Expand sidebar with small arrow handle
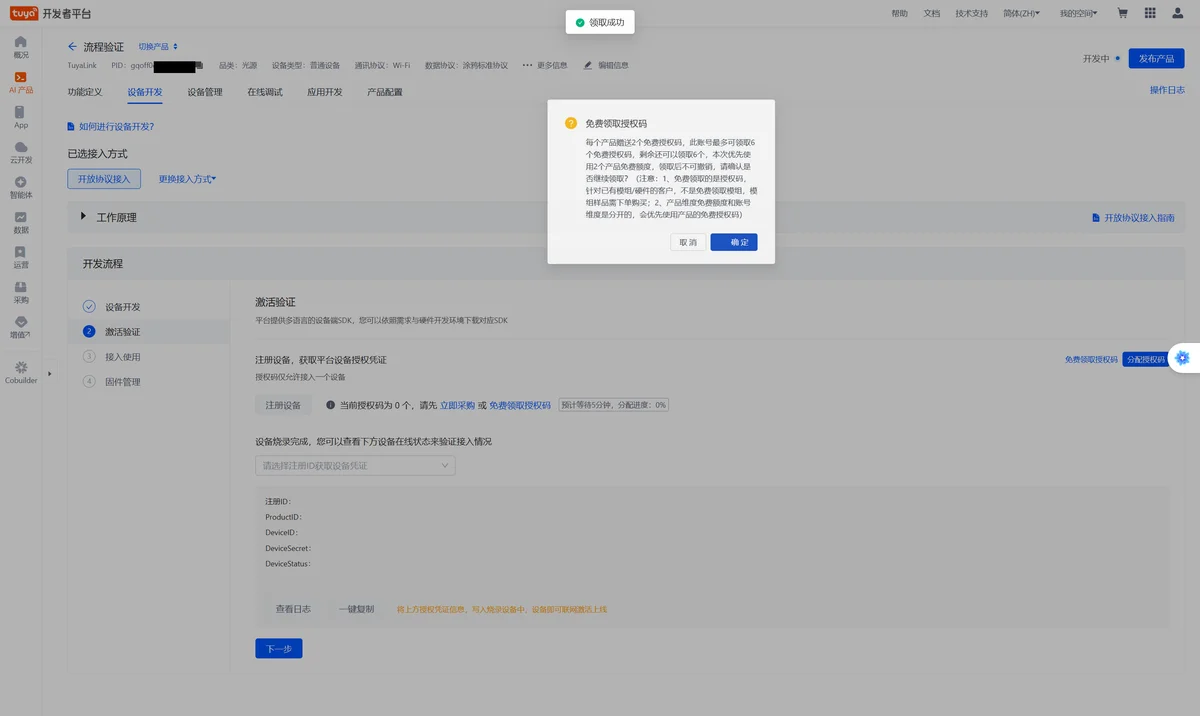 [50, 373]
